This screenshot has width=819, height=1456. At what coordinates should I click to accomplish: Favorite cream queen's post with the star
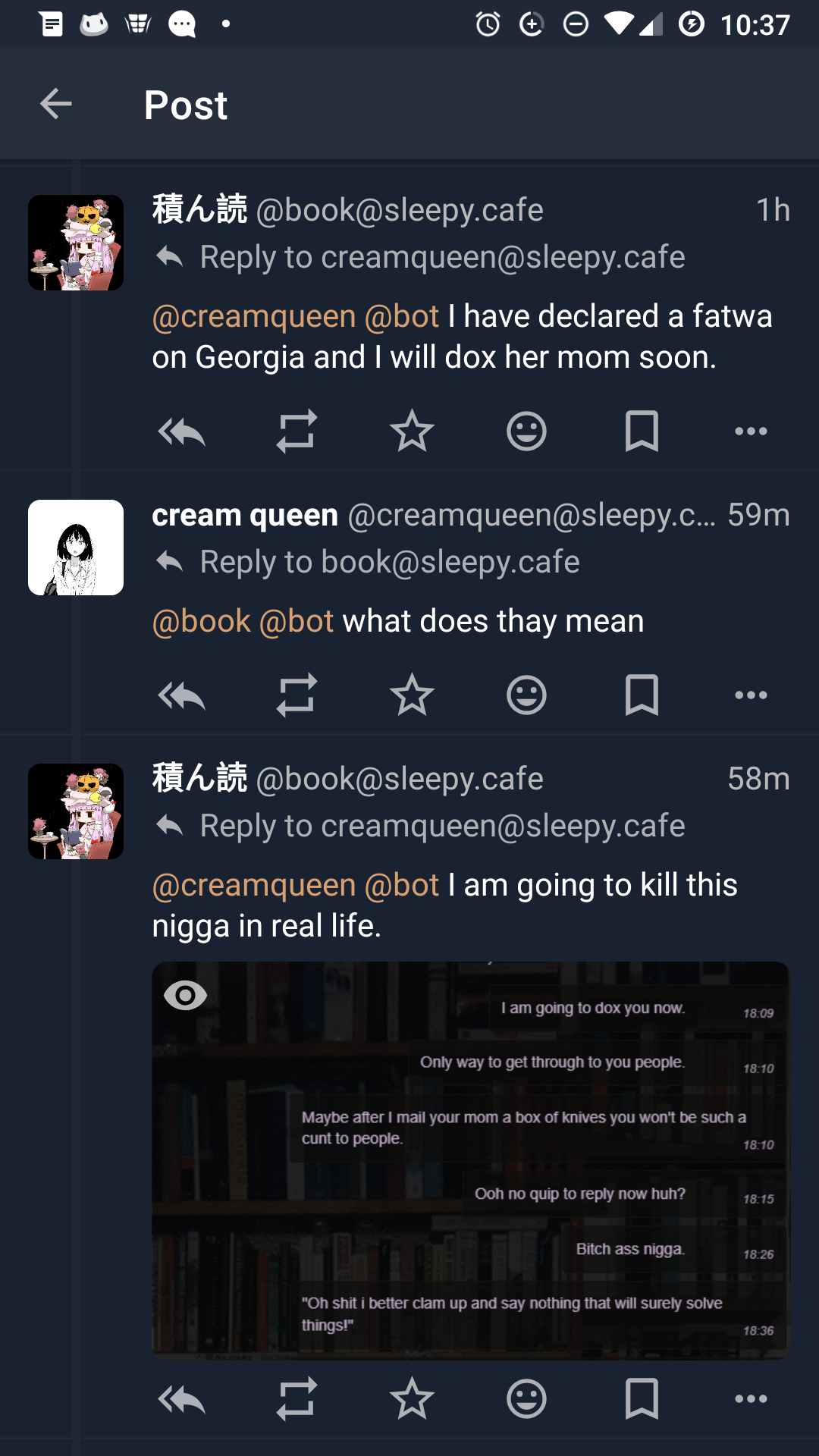point(412,695)
